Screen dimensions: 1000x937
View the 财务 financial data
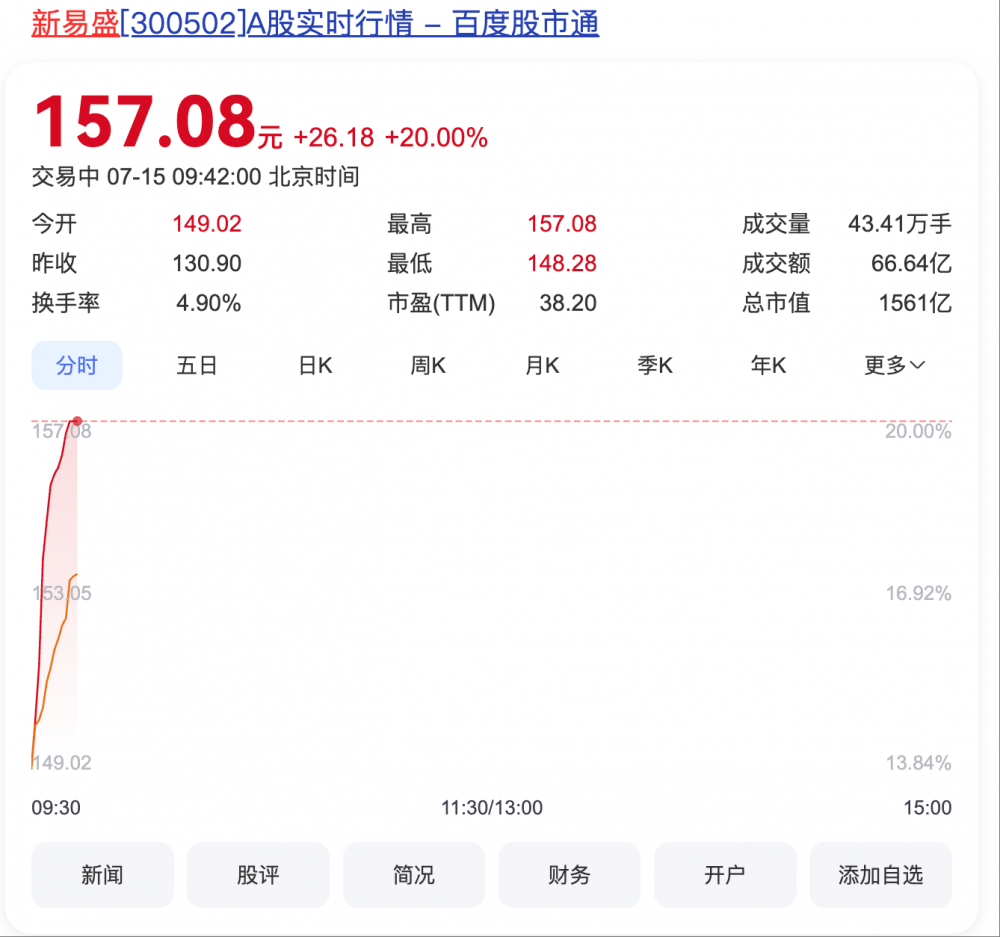click(569, 875)
